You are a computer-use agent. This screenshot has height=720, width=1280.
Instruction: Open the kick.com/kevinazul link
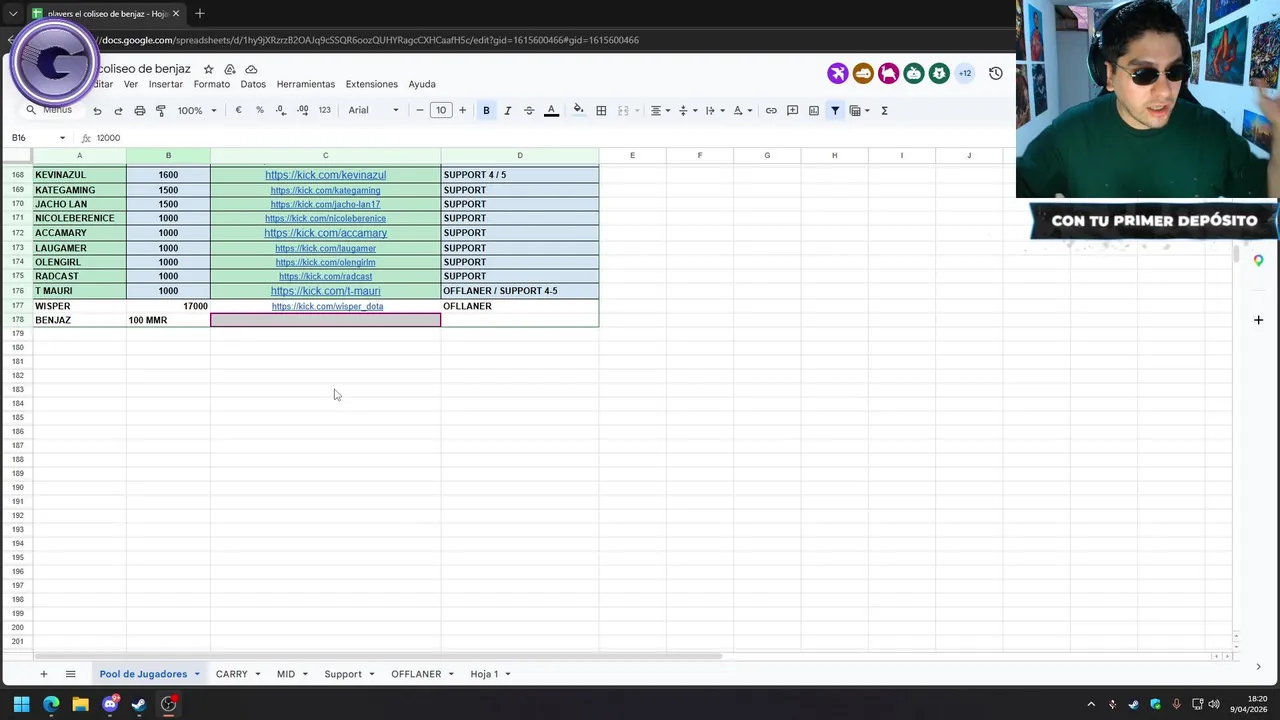pyautogui.click(x=325, y=175)
